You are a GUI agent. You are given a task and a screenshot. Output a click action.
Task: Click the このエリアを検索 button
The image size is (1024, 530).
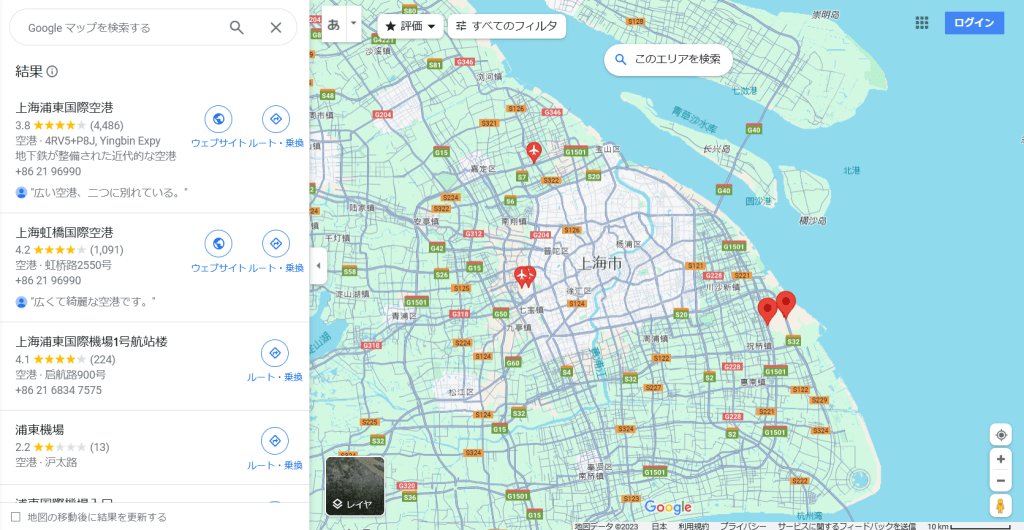668,59
